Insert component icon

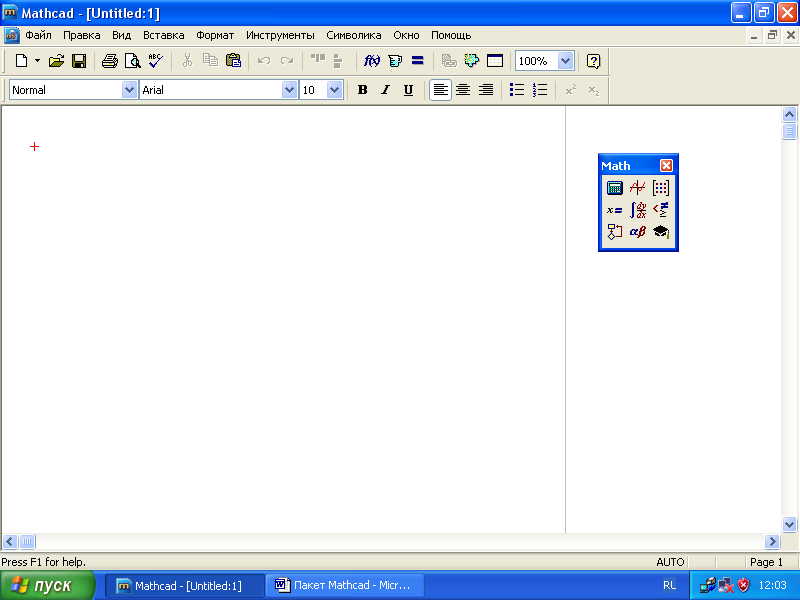coord(471,61)
